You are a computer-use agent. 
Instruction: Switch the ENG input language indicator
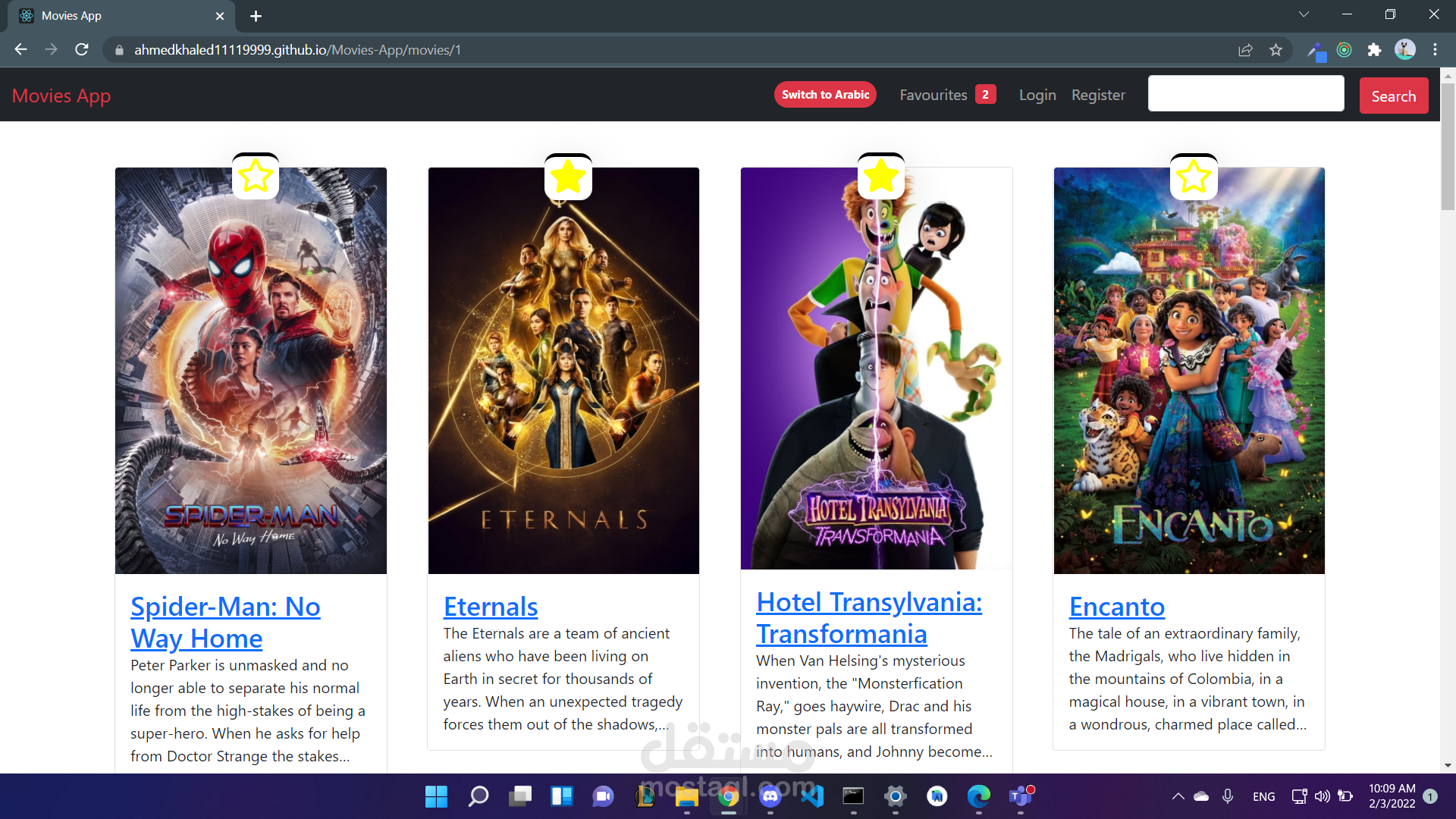click(x=1263, y=796)
